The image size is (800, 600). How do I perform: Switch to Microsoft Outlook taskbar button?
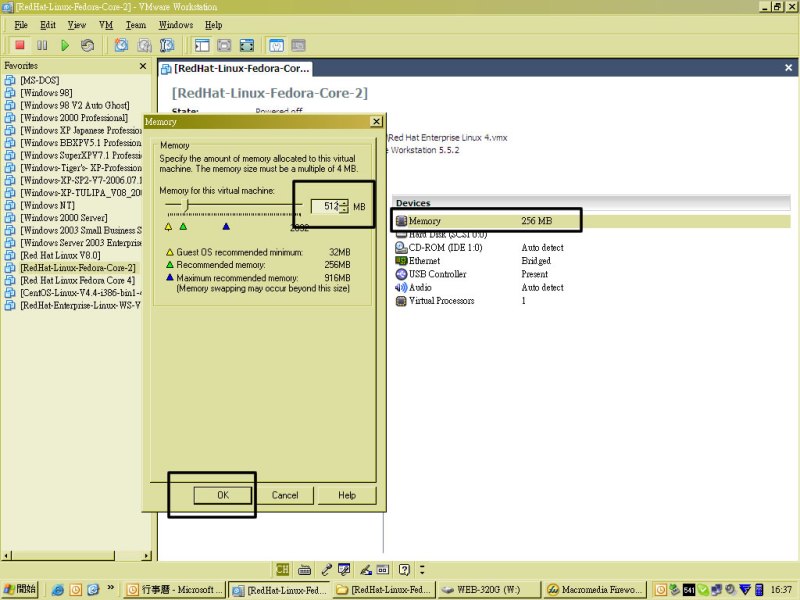click(x=174, y=590)
